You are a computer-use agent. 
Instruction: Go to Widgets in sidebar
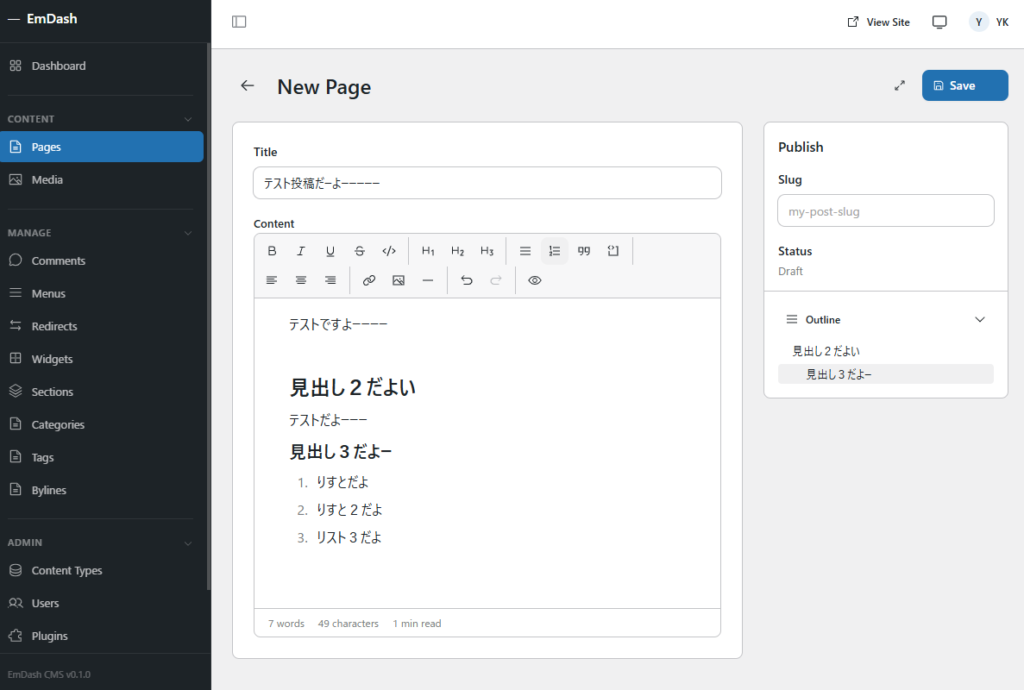(x=52, y=359)
